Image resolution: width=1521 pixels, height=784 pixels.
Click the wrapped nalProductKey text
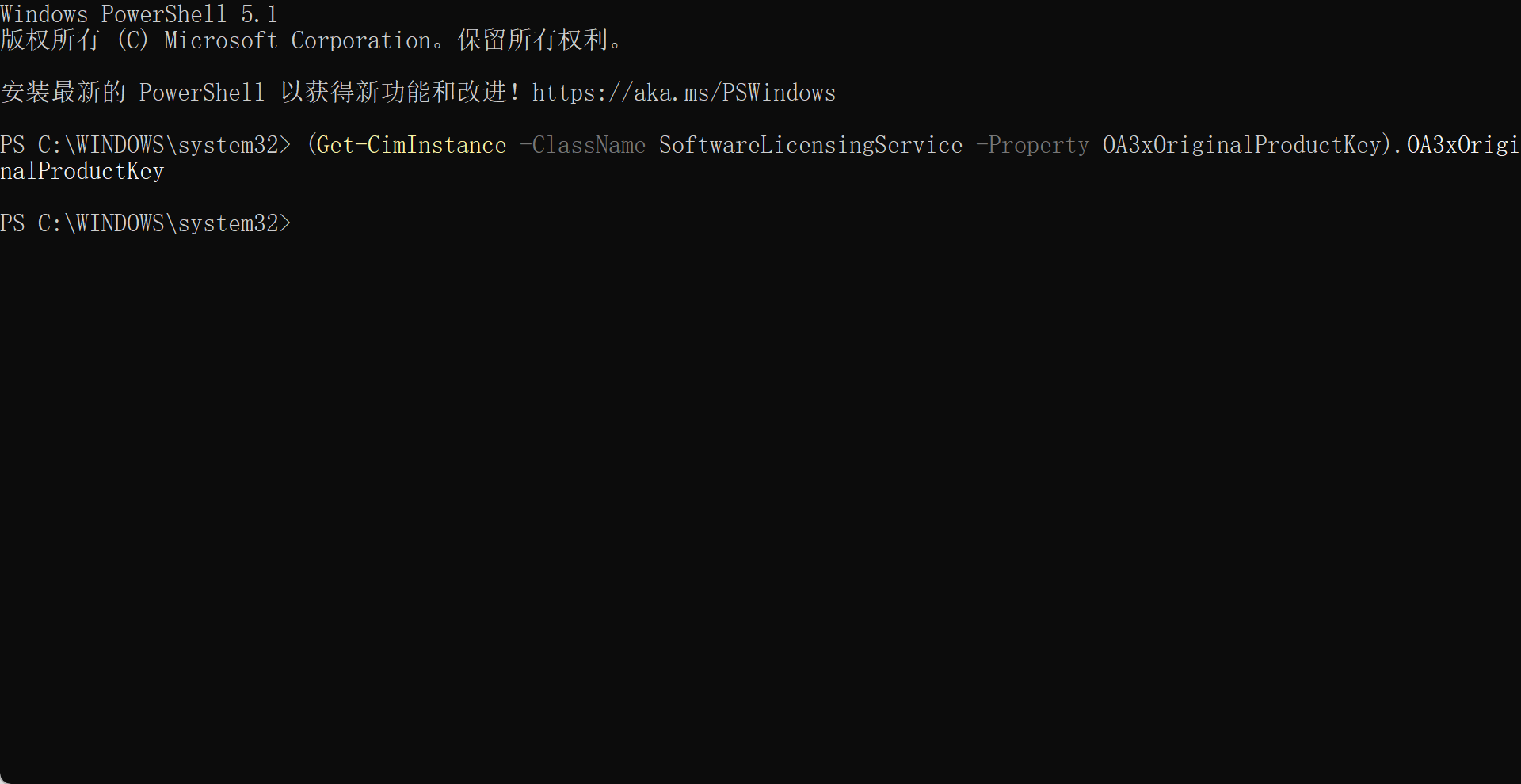pyautogui.click(x=82, y=171)
